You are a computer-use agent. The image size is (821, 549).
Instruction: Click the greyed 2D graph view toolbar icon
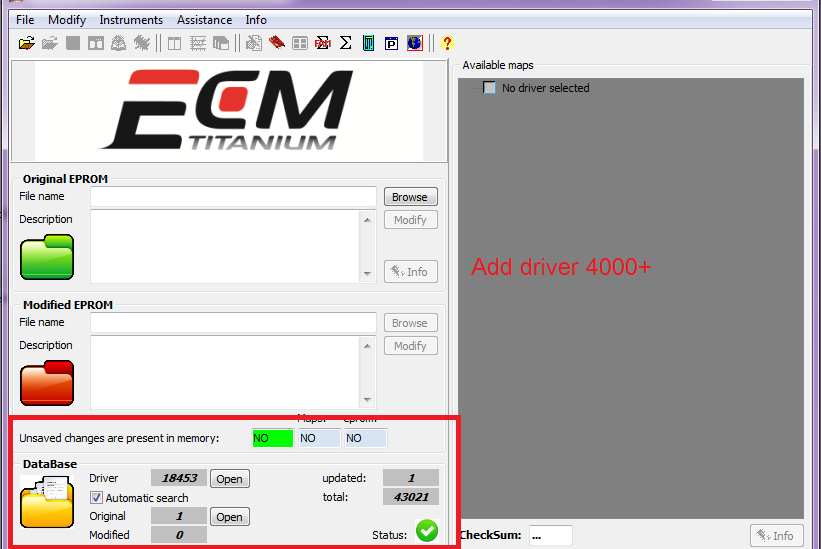point(197,43)
